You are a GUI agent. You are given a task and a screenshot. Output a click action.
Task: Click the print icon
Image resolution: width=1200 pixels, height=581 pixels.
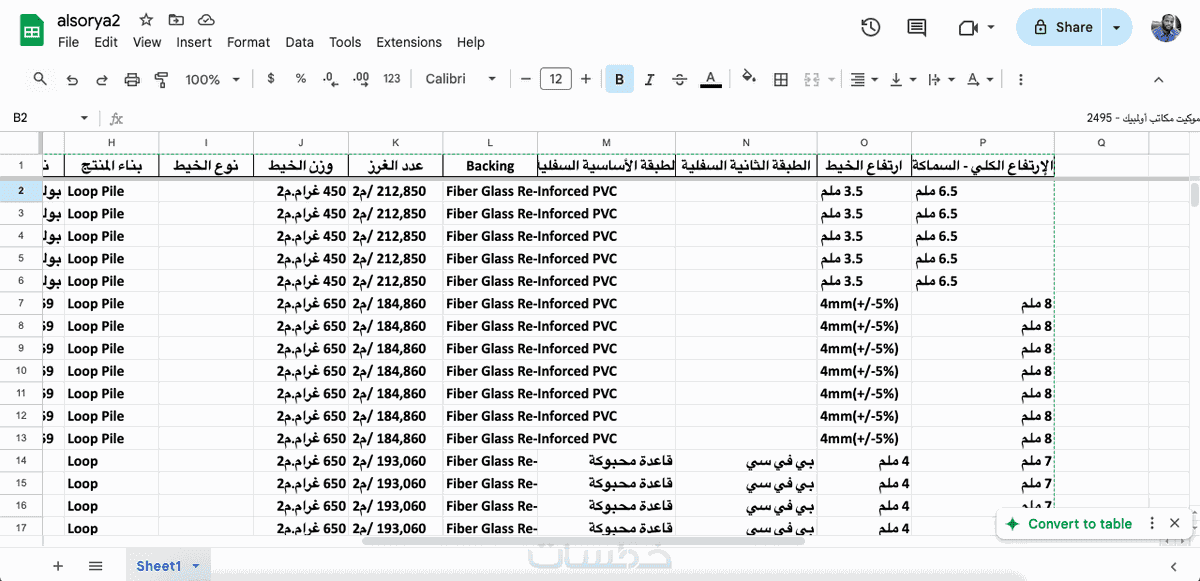pyautogui.click(x=132, y=80)
